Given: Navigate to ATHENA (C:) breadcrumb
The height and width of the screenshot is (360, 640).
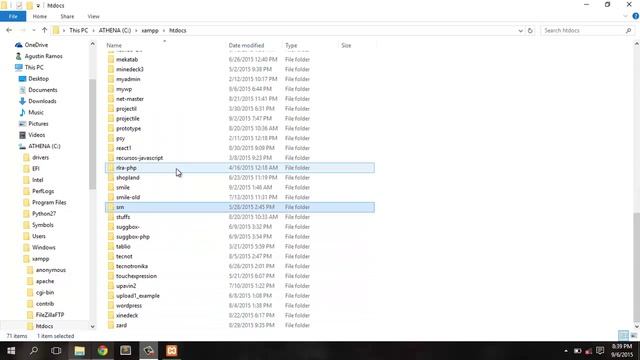Looking at the screenshot, I should point(115,30).
